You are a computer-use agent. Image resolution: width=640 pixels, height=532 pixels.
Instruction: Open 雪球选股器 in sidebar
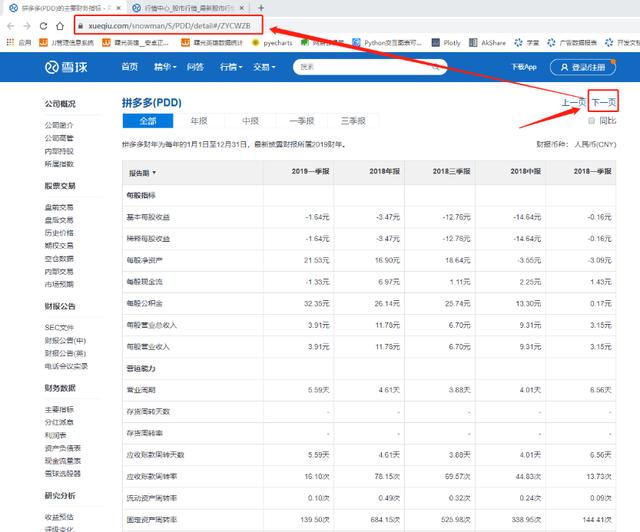(63, 474)
